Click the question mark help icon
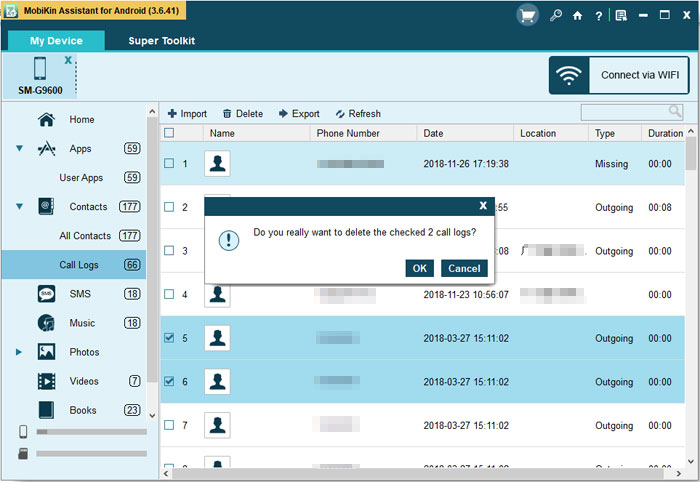The width and height of the screenshot is (700, 482). 598,16
